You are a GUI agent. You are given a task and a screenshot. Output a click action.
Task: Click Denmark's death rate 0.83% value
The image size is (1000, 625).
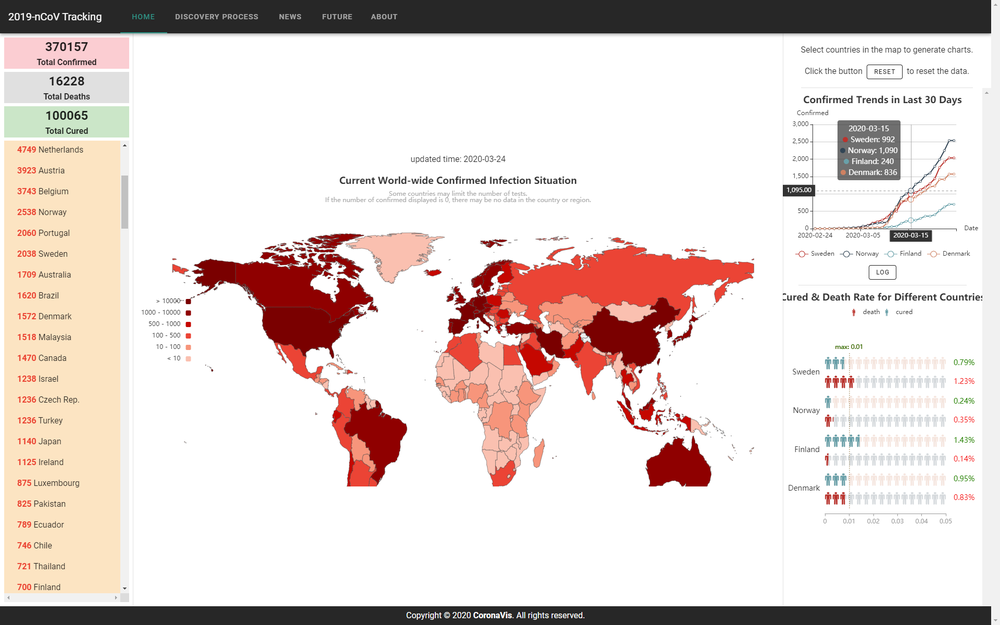964,497
